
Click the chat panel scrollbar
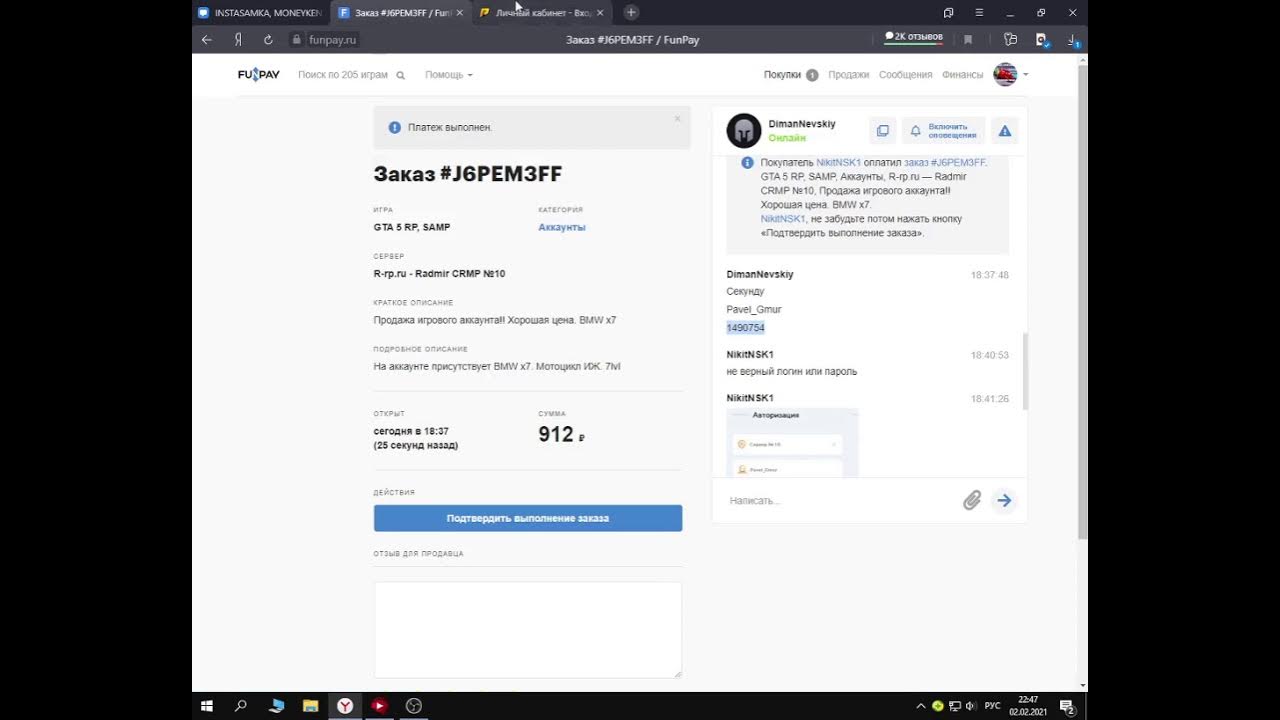coord(1023,370)
